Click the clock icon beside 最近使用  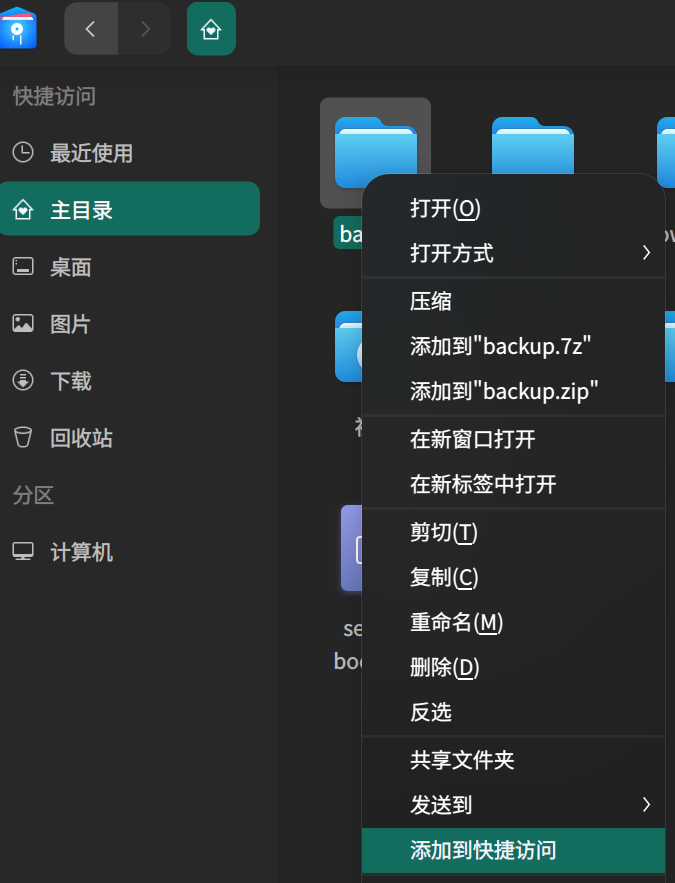[23, 153]
